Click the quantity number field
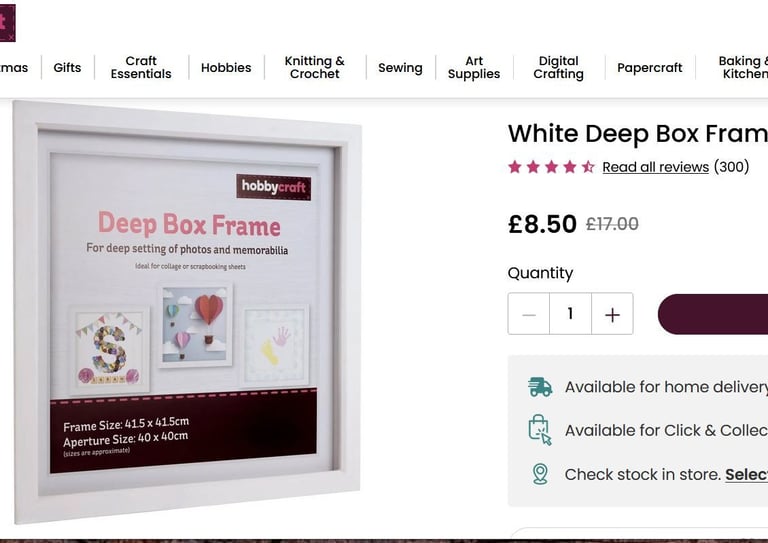The height and width of the screenshot is (543, 768). [x=571, y=314]
